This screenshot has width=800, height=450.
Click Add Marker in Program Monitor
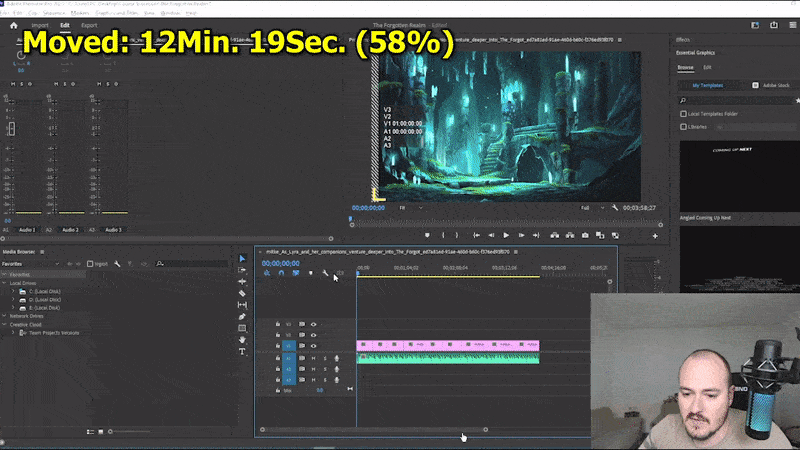(427, 236)
